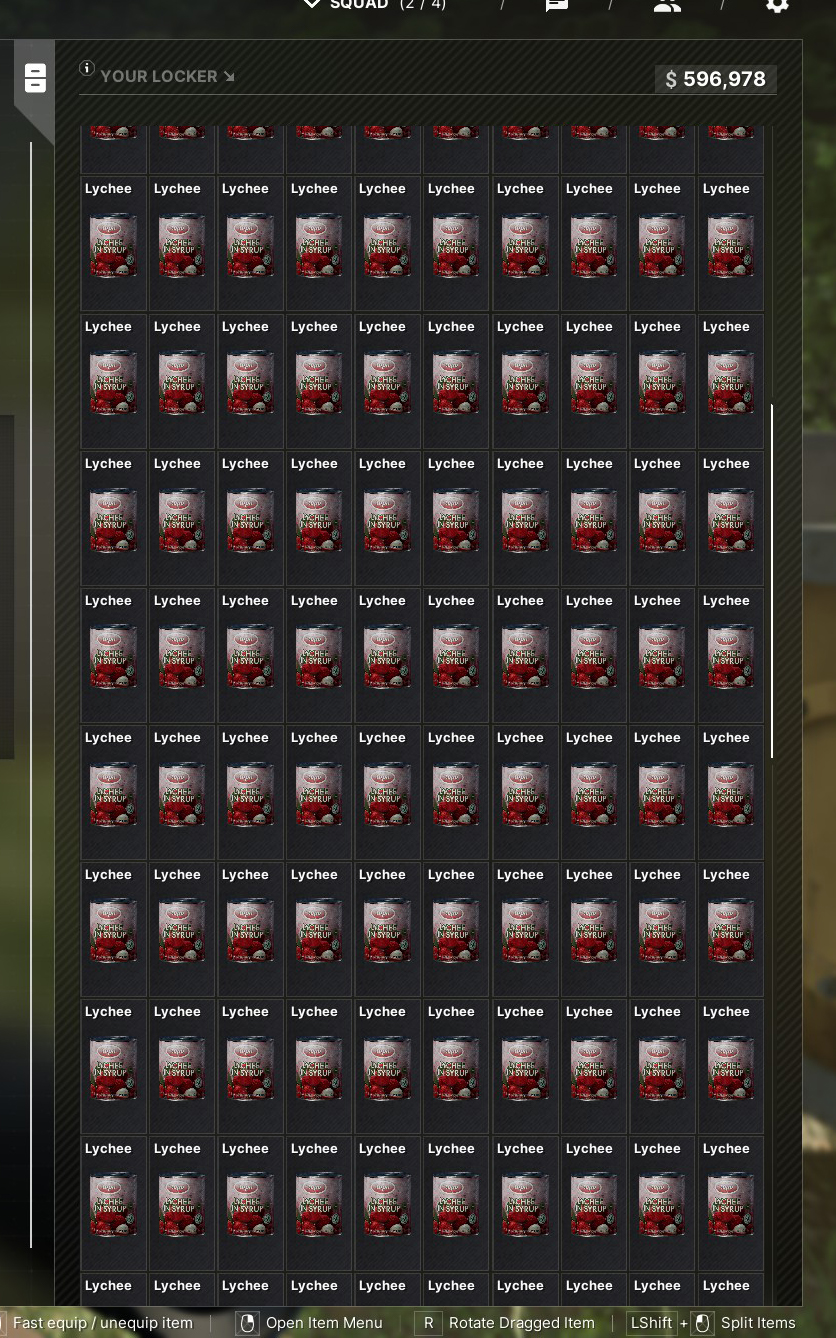Screen dimensions: 836x1338
Task: Select the first Lychee can in top full row
Action: click(x=113, y=244)
